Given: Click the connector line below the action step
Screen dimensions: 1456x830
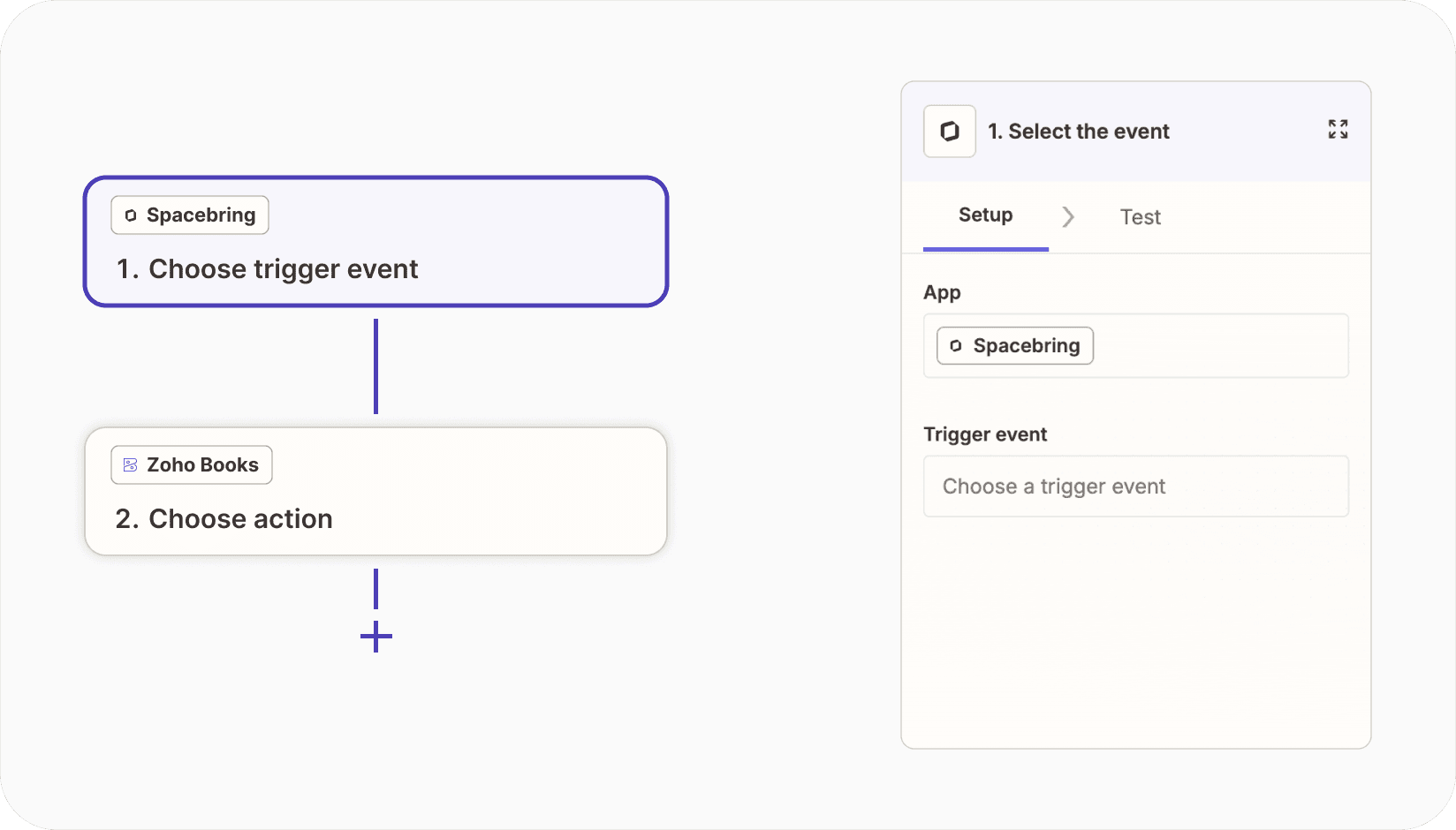Looking at the screenshot, I should pos(376,588).
